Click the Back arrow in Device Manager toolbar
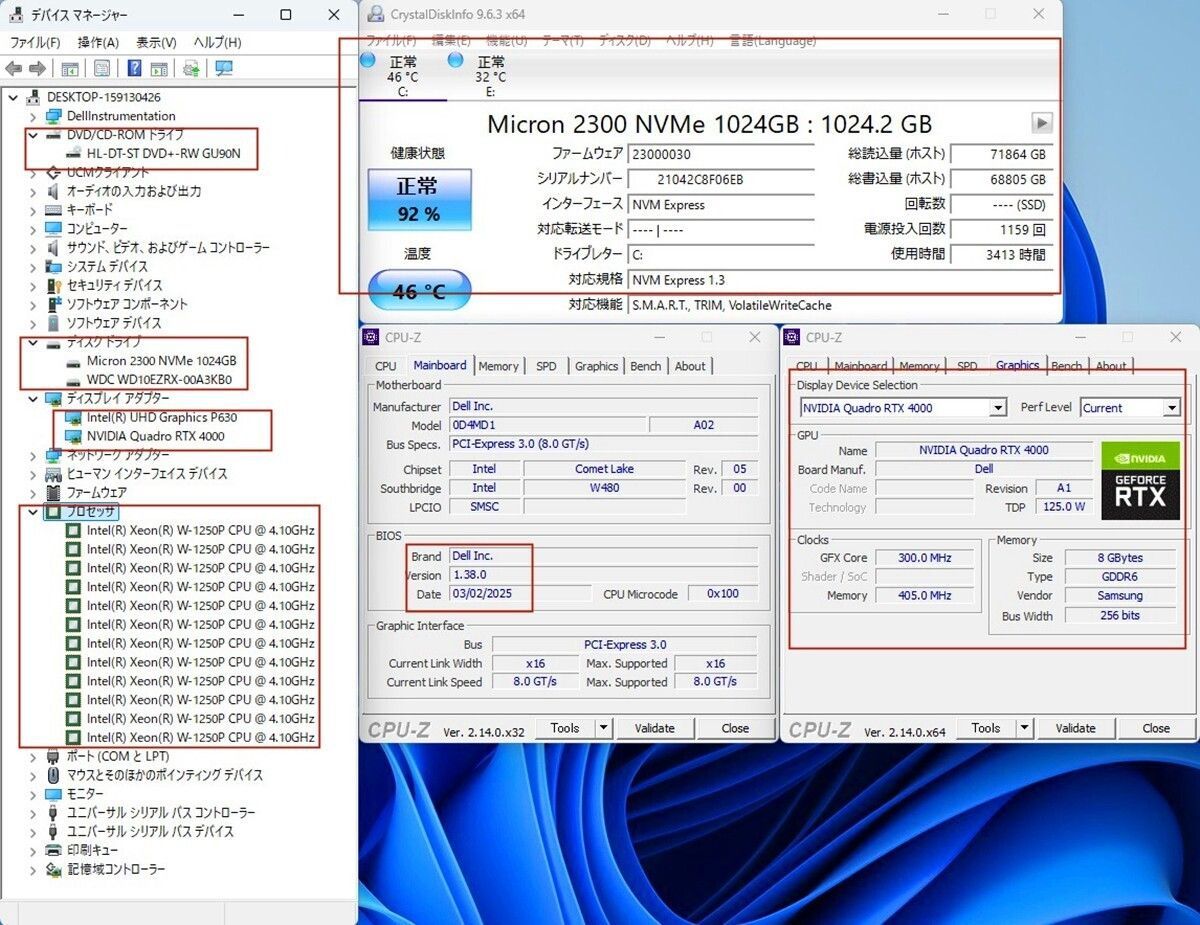The height and width of the screenshot is (925, 1200). click(14, 68)
